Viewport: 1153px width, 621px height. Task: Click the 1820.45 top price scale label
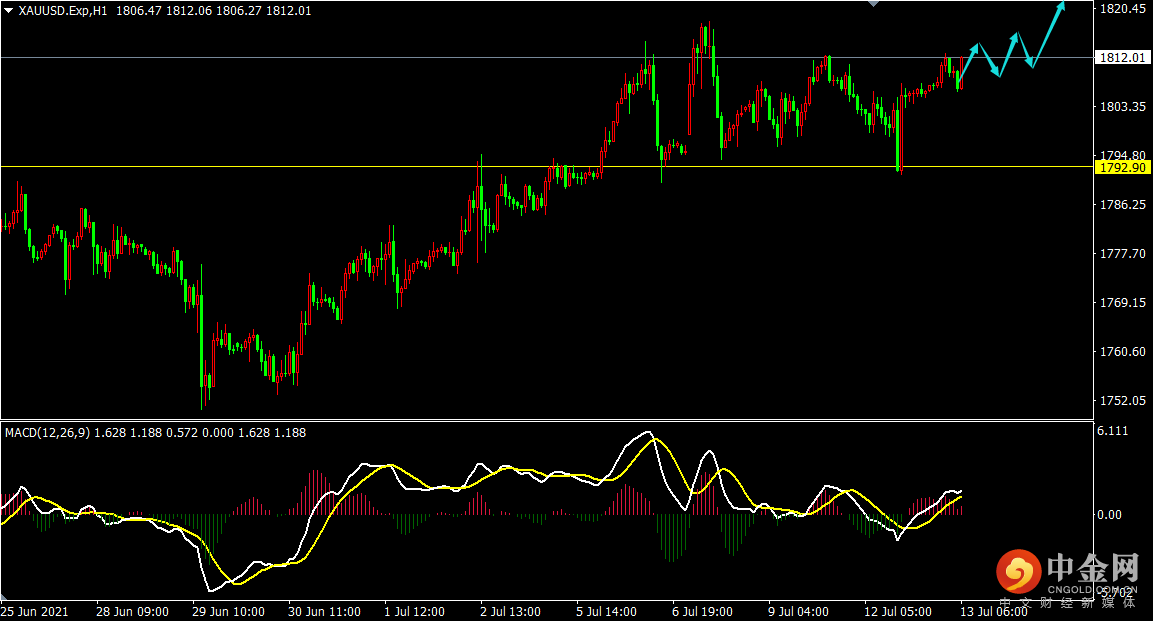point(1122,9)
